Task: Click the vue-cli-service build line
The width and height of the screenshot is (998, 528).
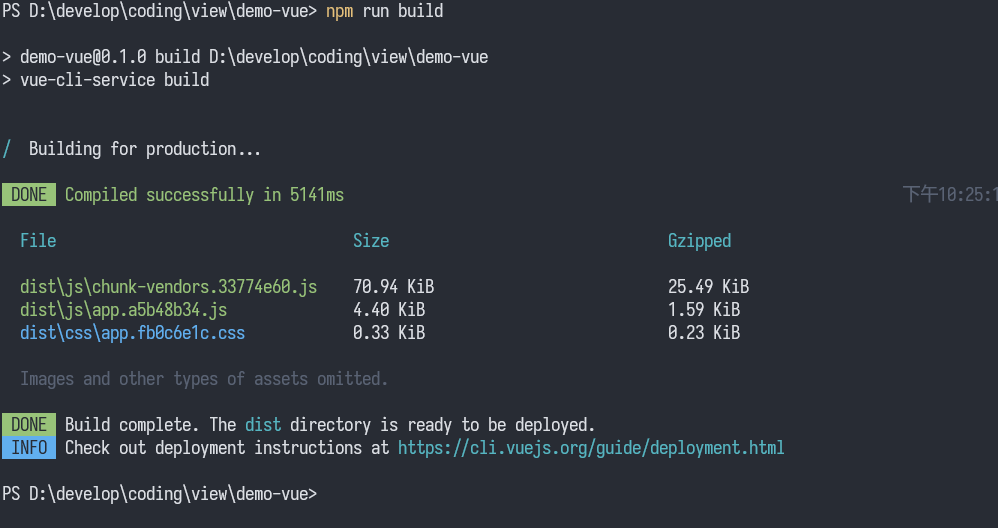Action: click(106, 80)
